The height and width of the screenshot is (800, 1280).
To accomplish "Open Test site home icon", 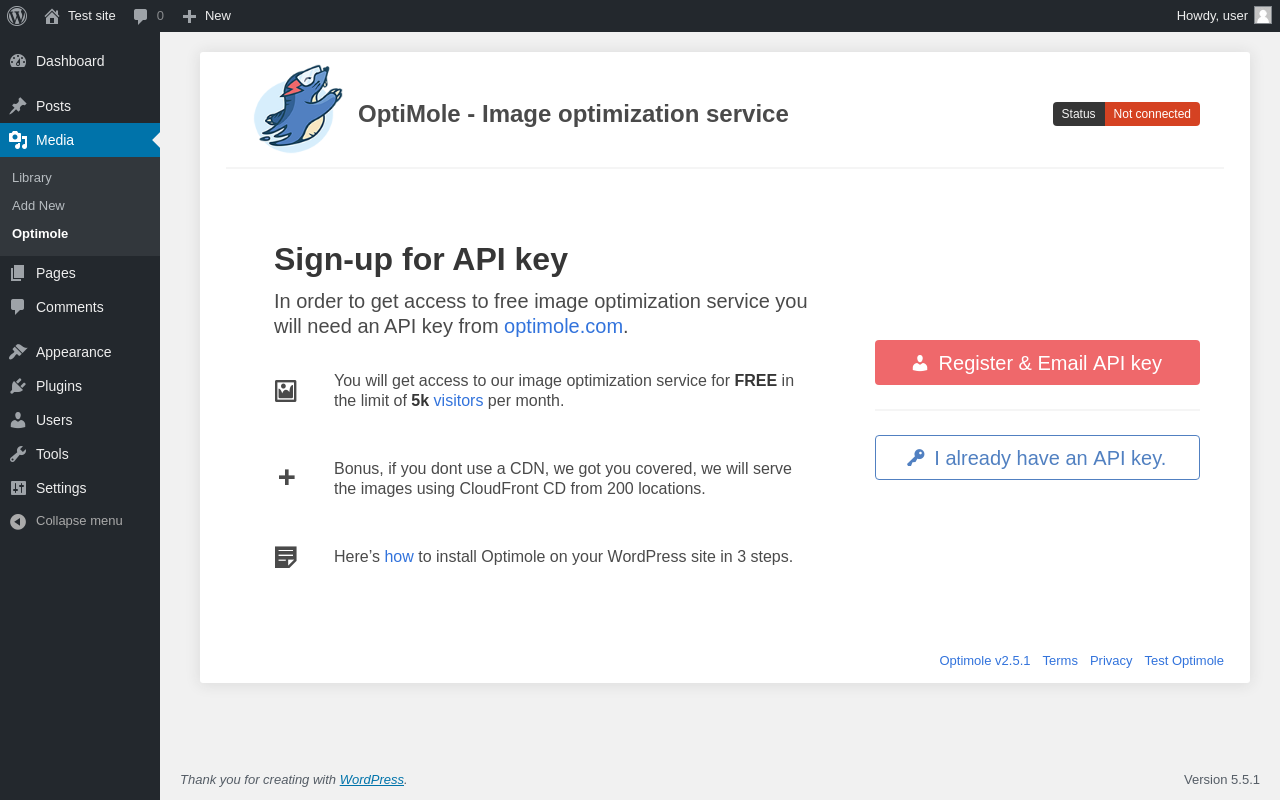I will coord(52,16).
